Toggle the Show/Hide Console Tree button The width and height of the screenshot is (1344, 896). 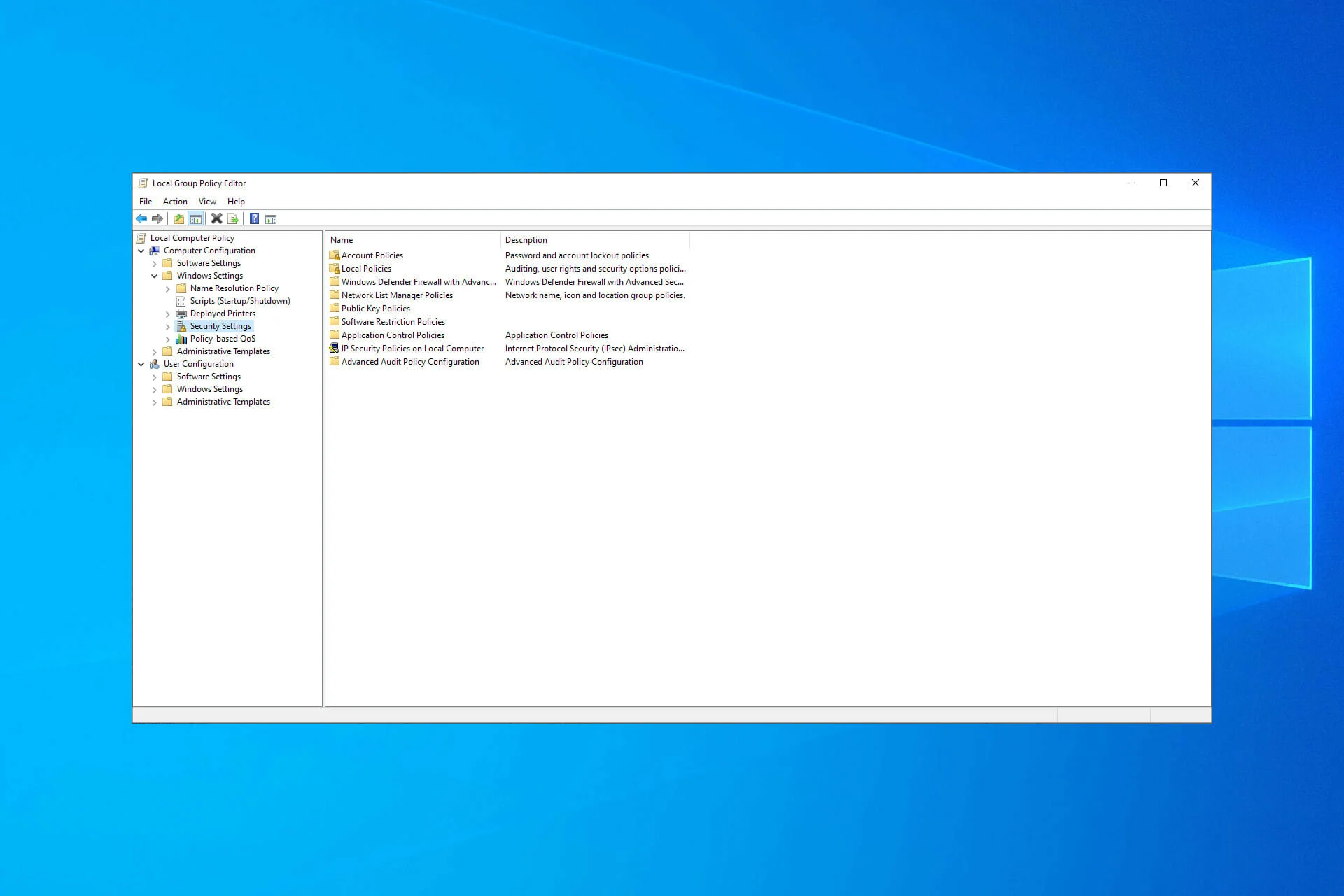coord(196,219)
